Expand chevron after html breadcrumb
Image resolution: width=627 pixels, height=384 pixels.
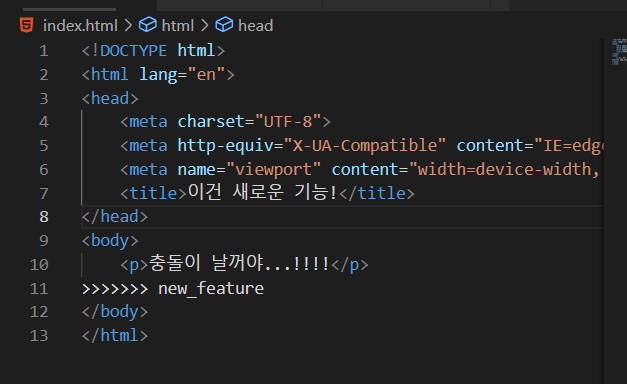coord(204,26)
